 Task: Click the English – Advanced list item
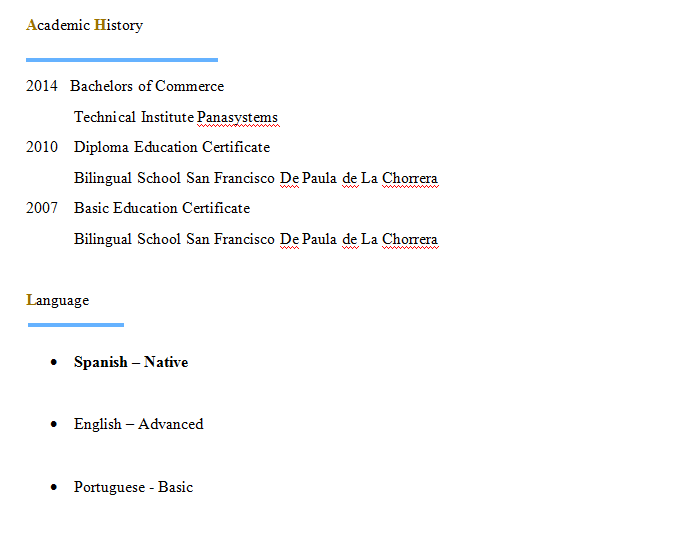point(138,424)
